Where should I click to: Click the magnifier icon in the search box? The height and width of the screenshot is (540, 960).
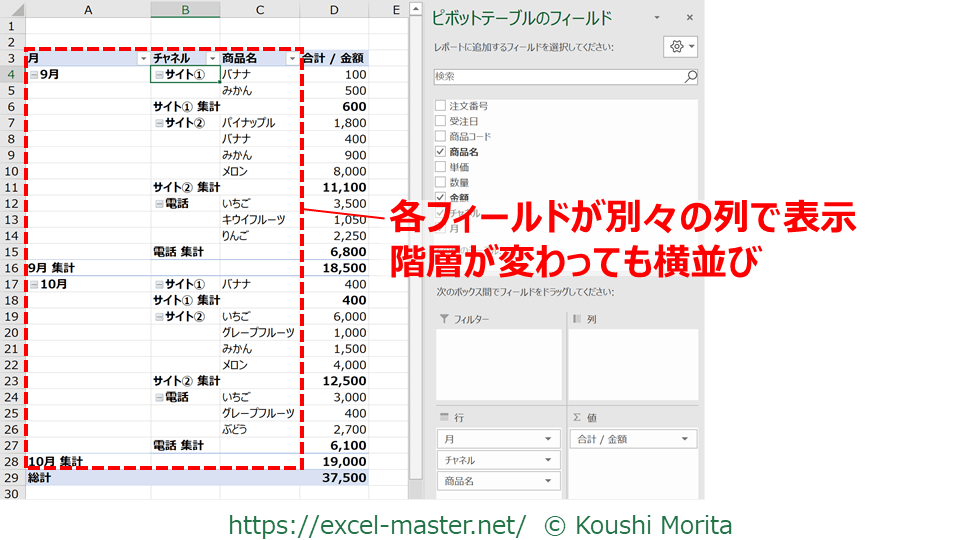click(690, 76)
